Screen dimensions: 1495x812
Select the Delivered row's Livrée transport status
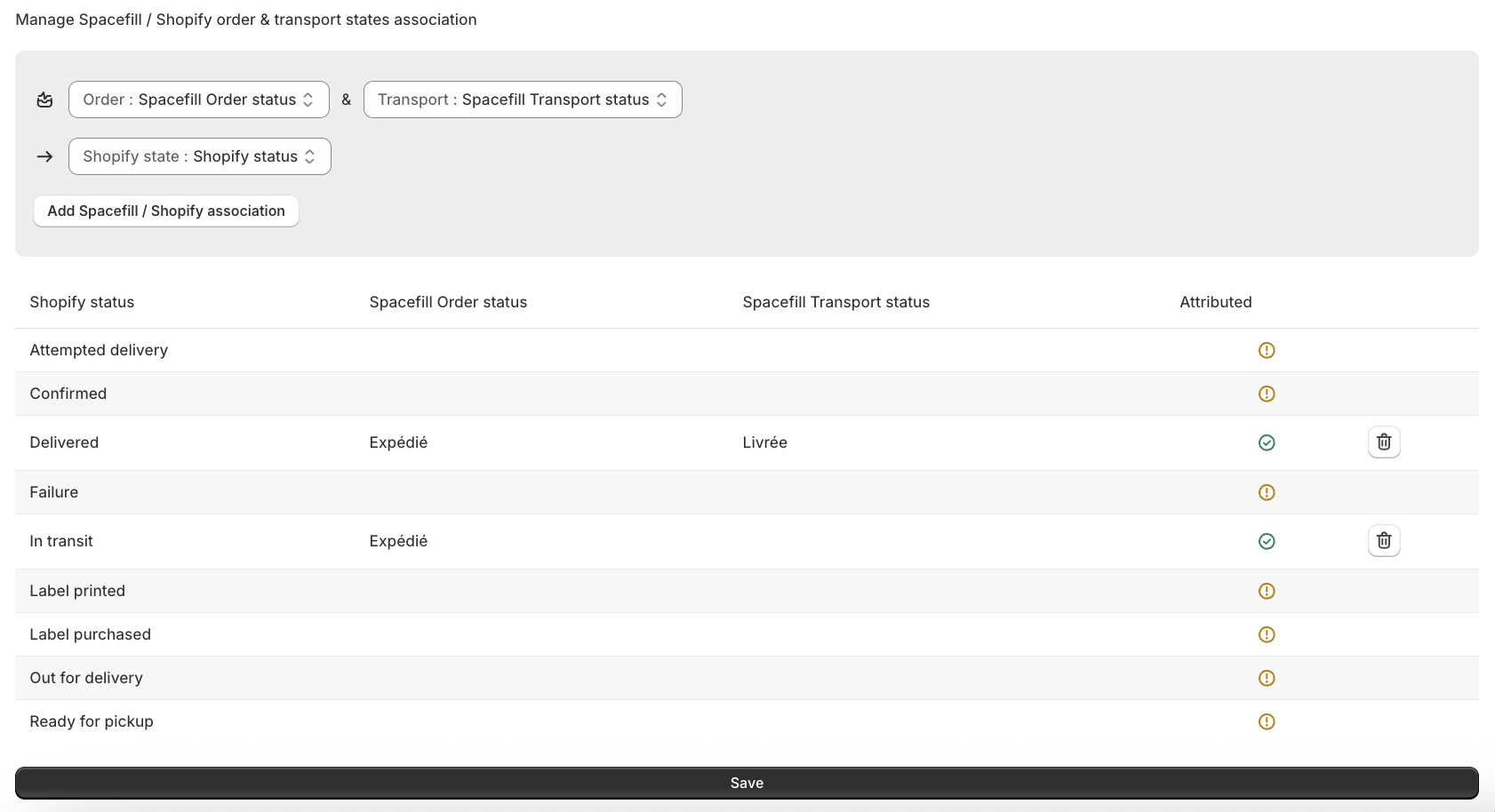(x=764, y=442)
